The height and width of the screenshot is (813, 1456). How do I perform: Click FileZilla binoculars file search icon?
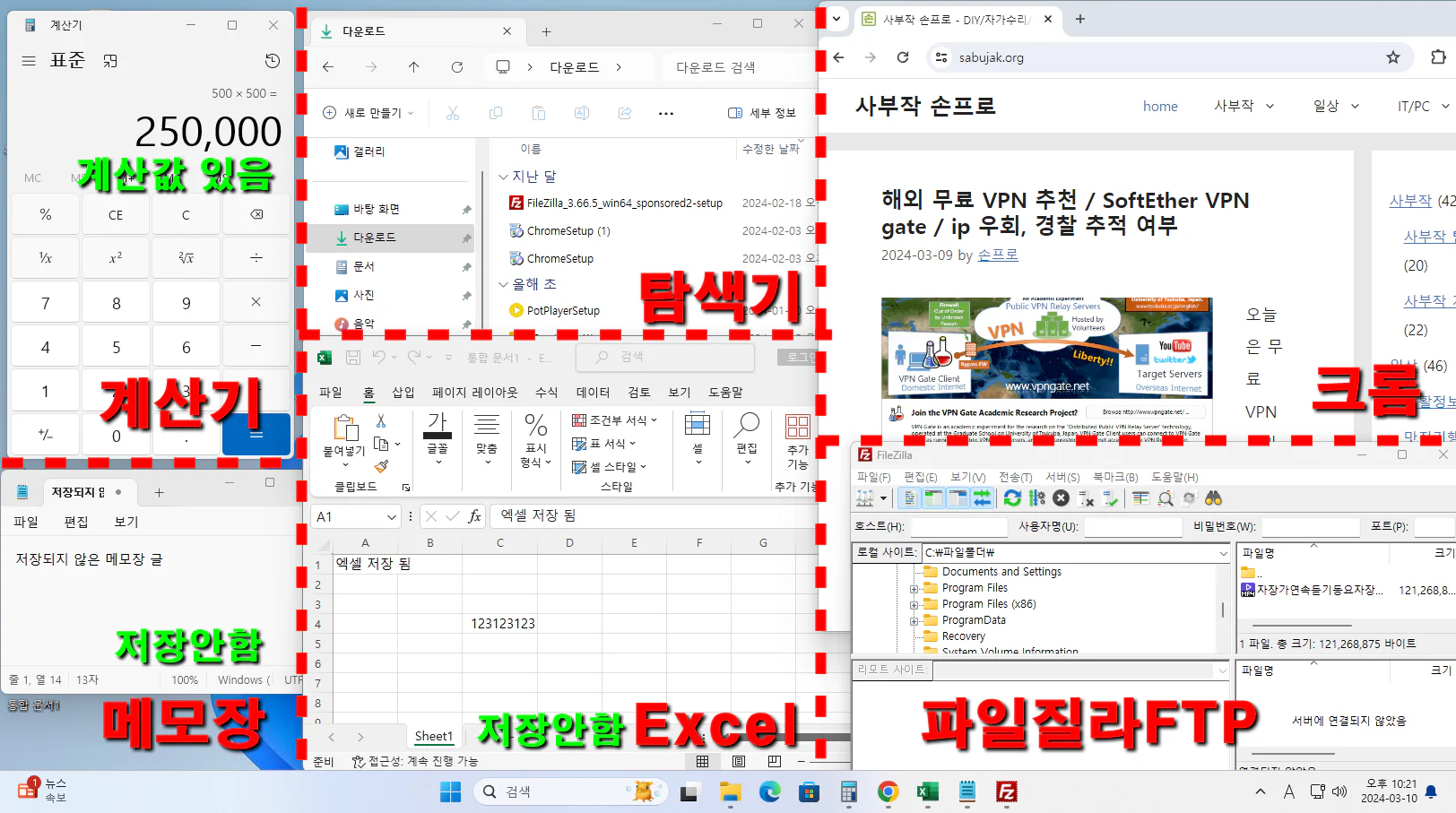pyautogui.click(x=1213, y=498)
